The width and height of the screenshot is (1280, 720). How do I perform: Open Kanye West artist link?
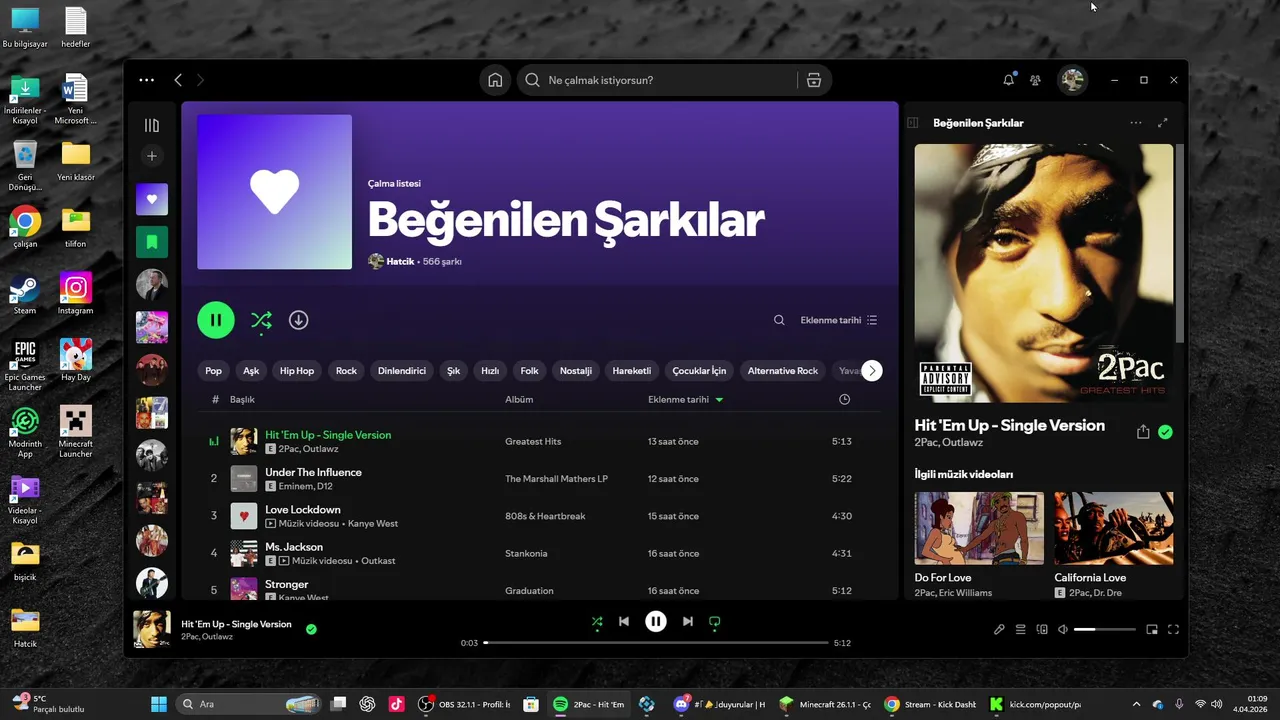pos(373,523)
